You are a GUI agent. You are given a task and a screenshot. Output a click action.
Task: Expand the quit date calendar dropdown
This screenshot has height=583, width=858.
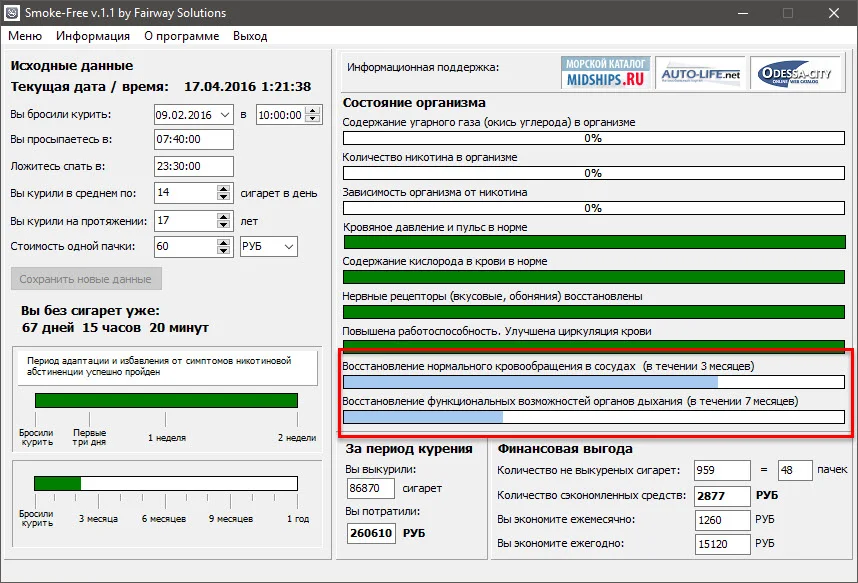(224, 115)
